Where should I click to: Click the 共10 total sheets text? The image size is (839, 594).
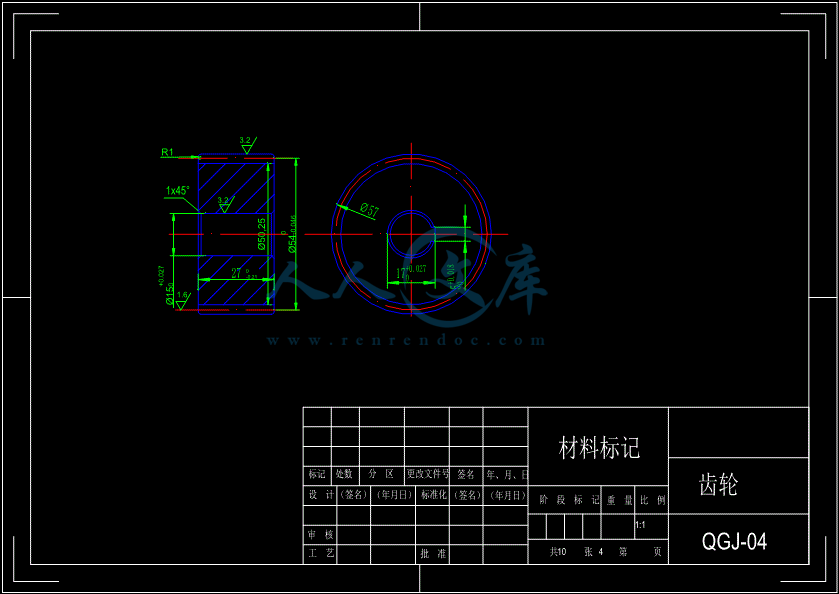click(558, 552)
